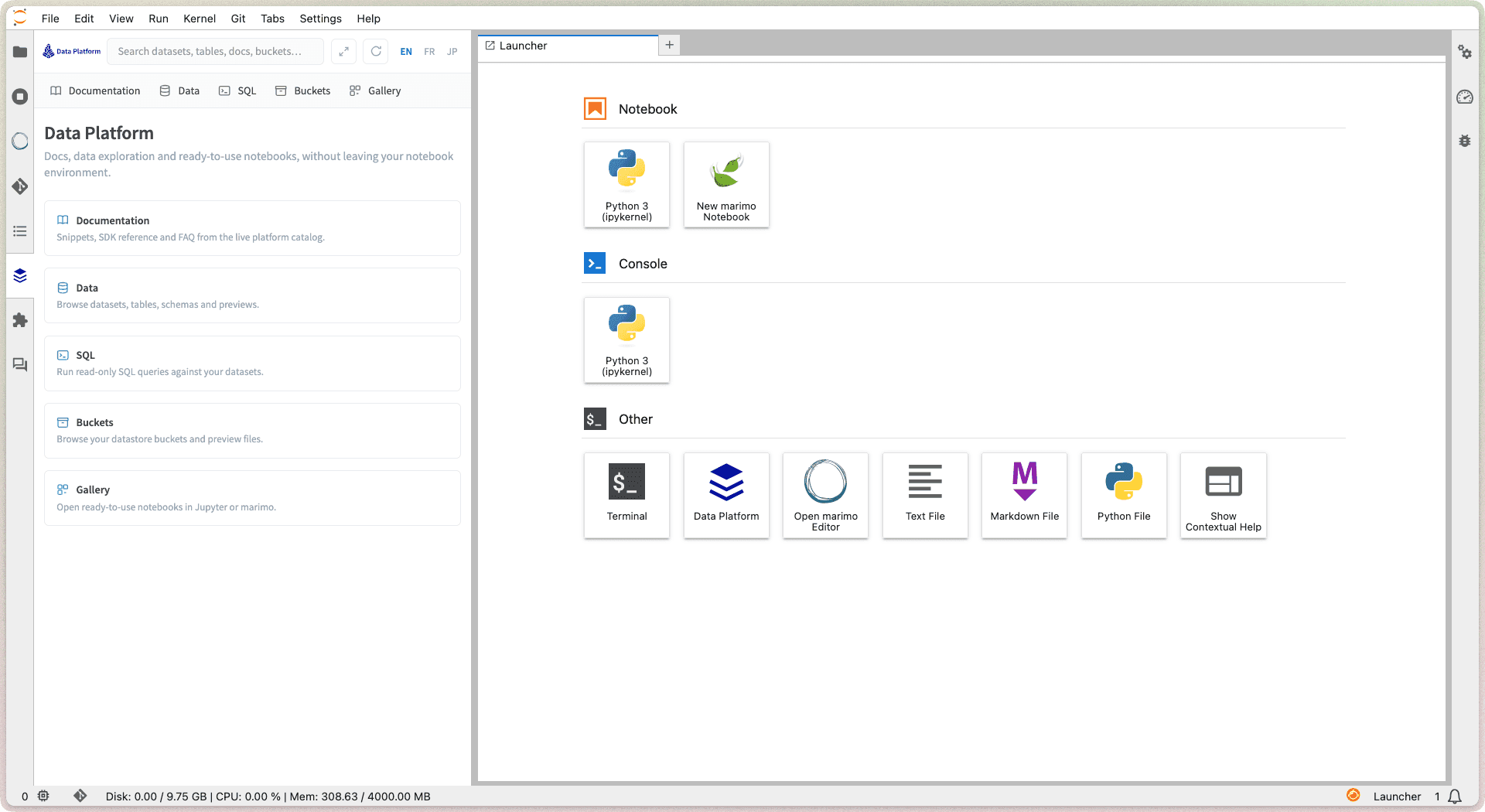The image size is (1485, 812).
Task: Create a new Text File
Action: point(925,496)
